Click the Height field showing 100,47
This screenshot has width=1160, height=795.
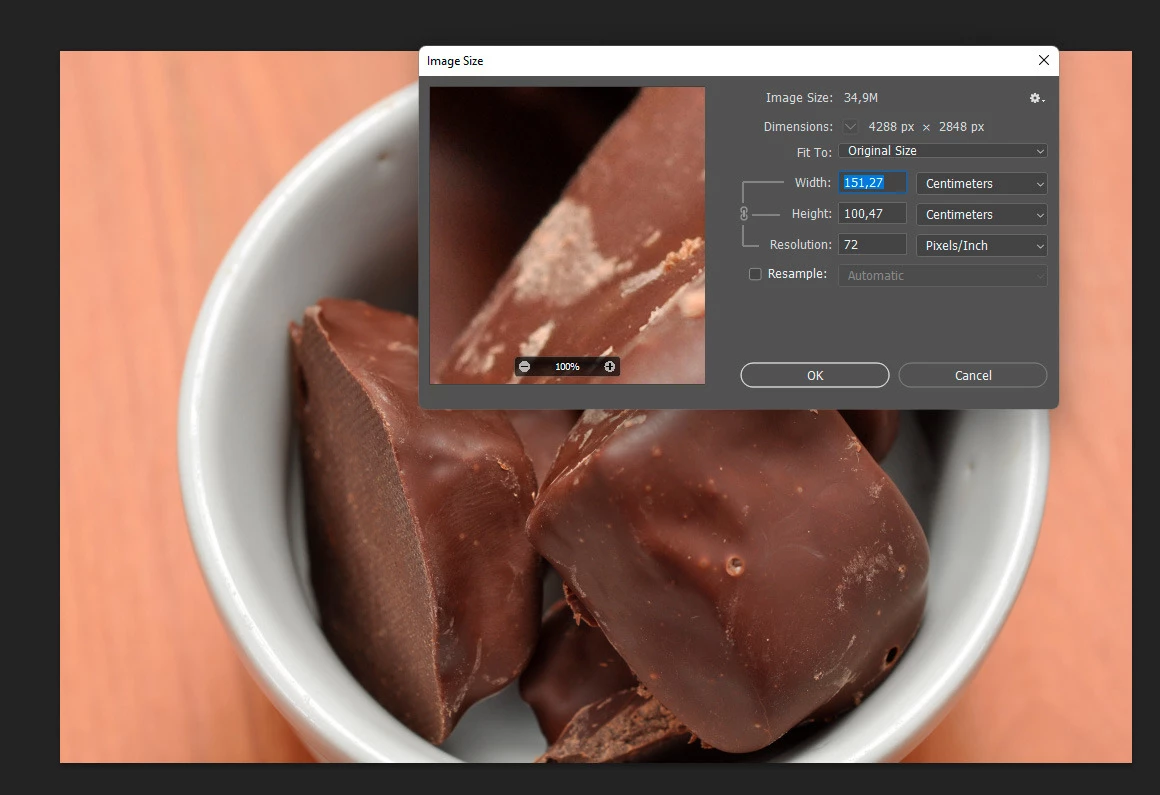click(872, 214)
